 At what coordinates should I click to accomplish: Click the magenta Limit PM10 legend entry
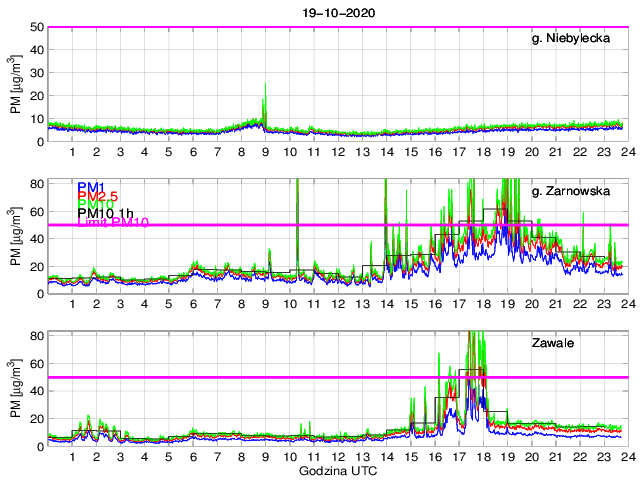click(112, 224)
